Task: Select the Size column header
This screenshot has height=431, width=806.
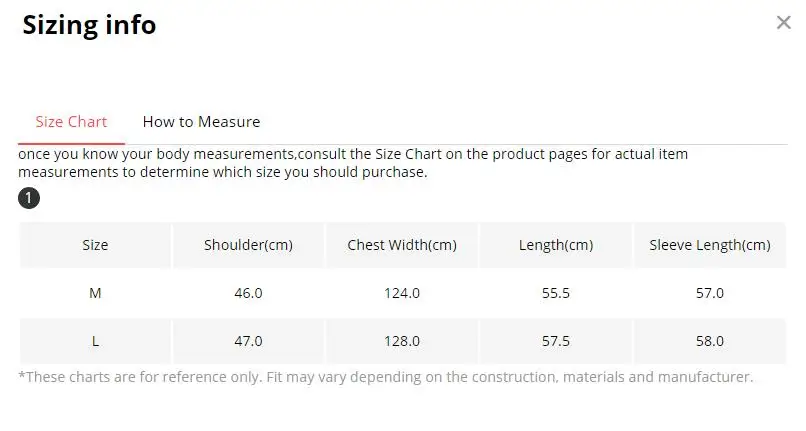Action: pyautogui.click(x=95, y=245)
